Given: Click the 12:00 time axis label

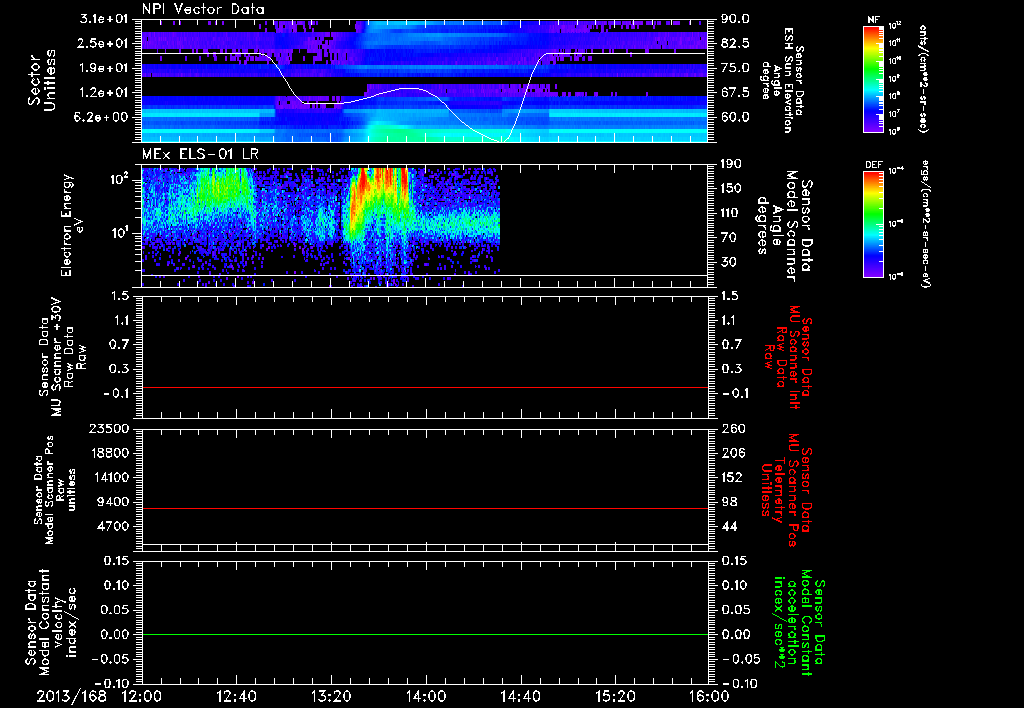Looking at the screenshot, I should click(x=141, y=695).
